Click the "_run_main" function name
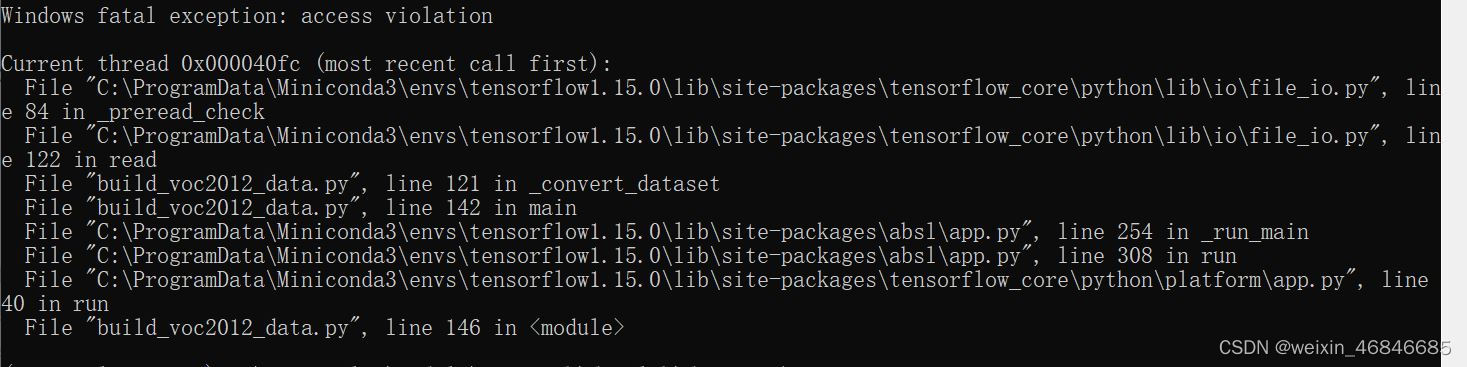 [x=1255, y=232]
